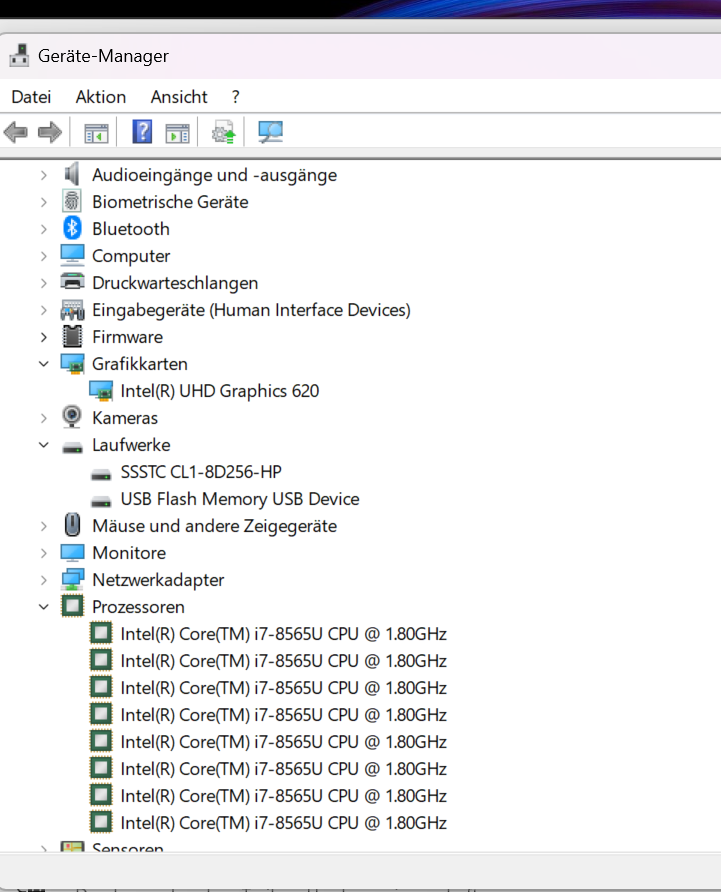Click the Geräte-Manager title bar icon

coord(19,56)
